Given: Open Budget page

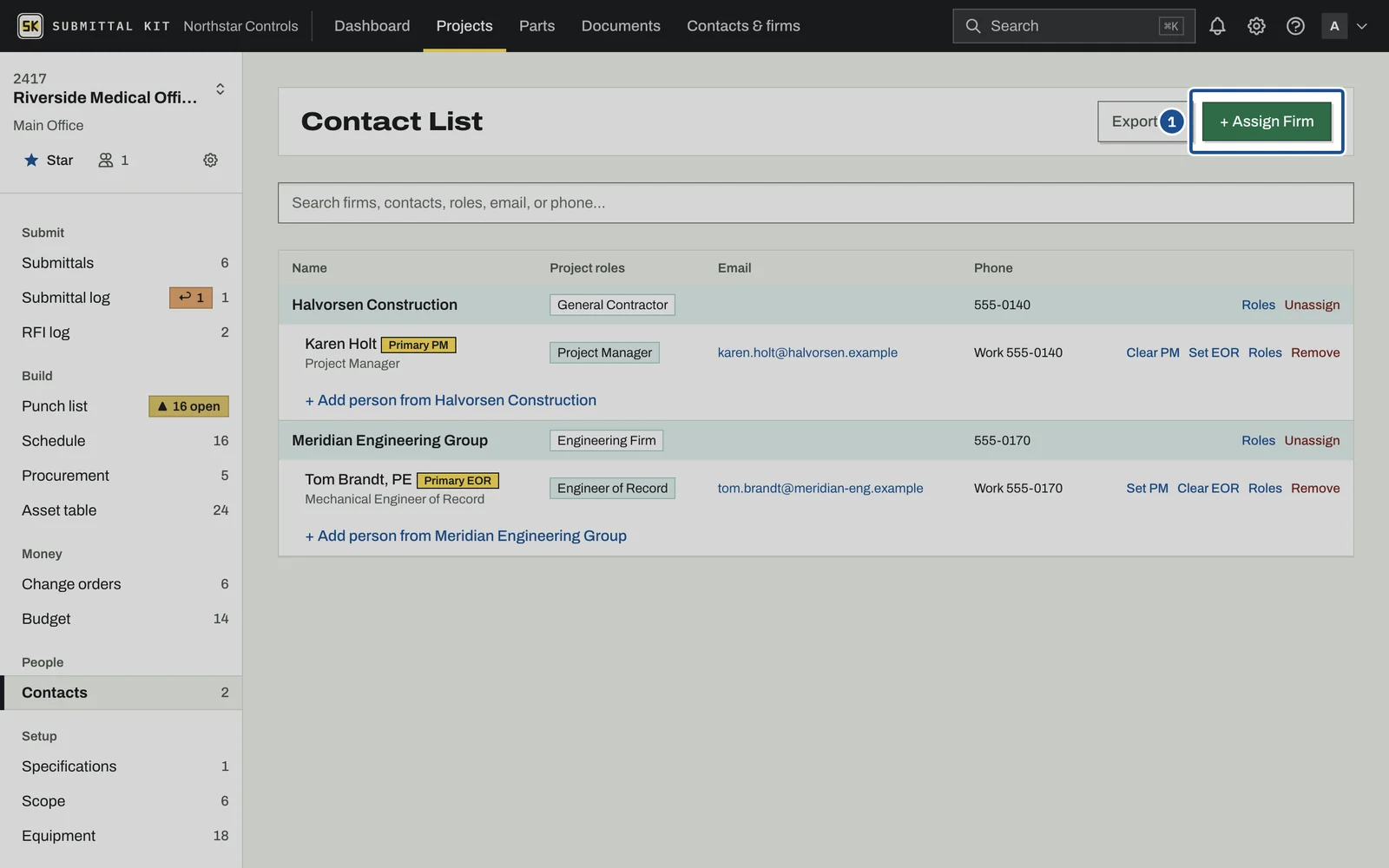Looking at the screenshot, I should (122, 619).
